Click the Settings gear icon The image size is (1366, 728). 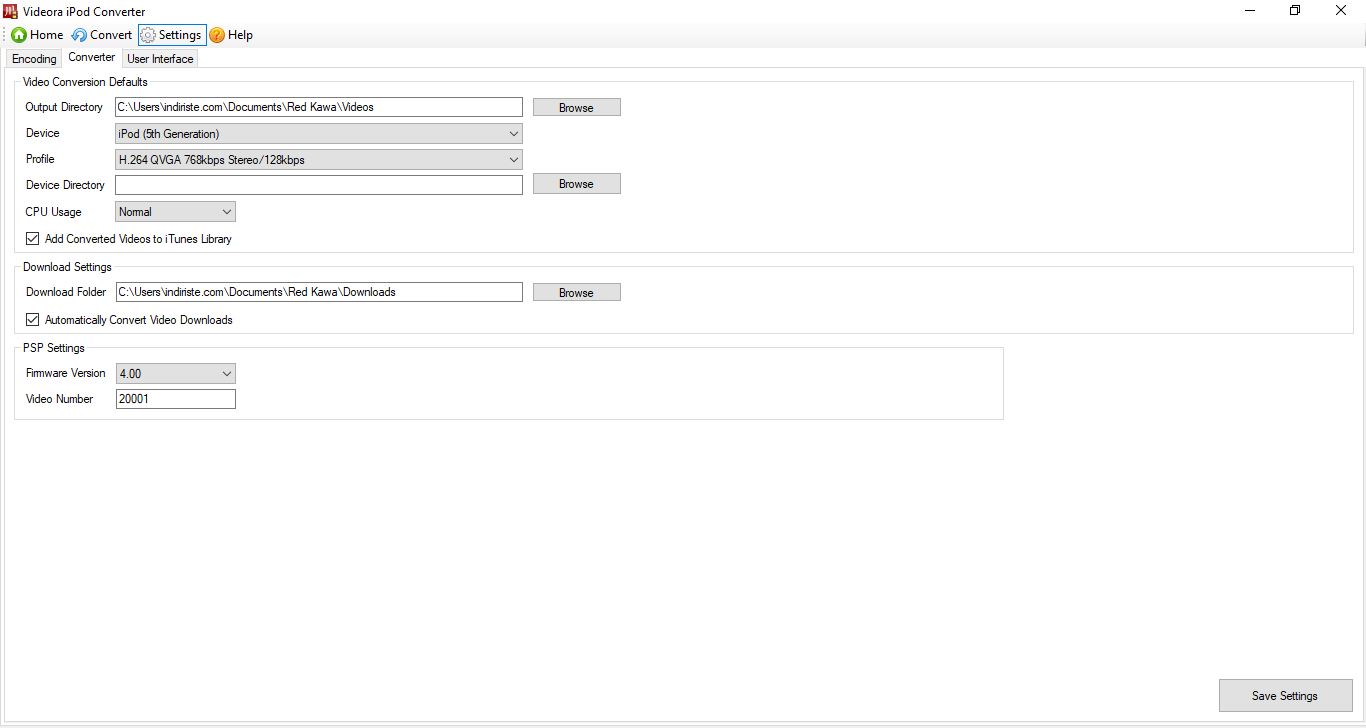click(148, 35)
